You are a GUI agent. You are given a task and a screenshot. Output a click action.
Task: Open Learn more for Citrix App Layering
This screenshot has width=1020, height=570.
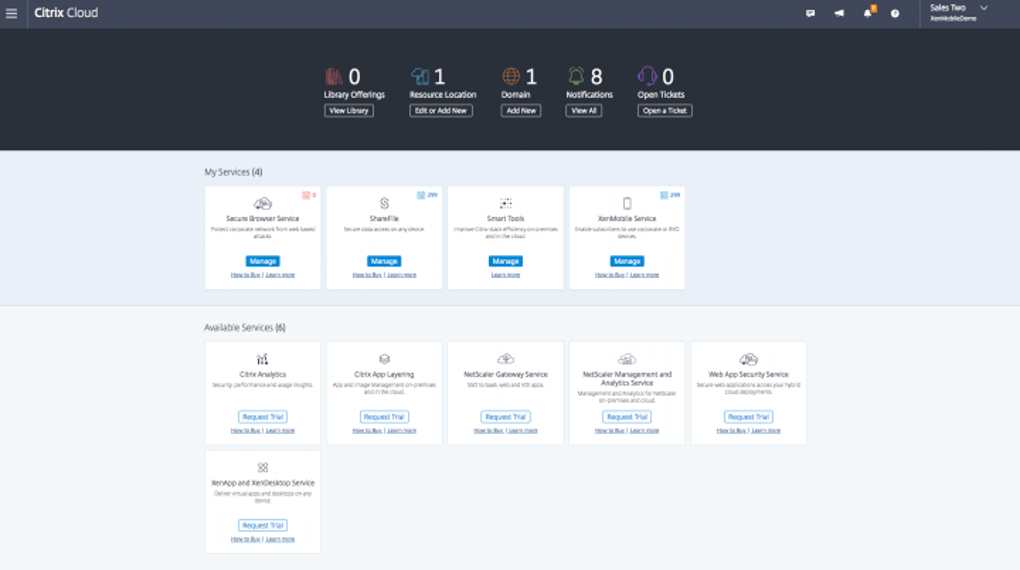pyautogui.click(x=402, y=431)
